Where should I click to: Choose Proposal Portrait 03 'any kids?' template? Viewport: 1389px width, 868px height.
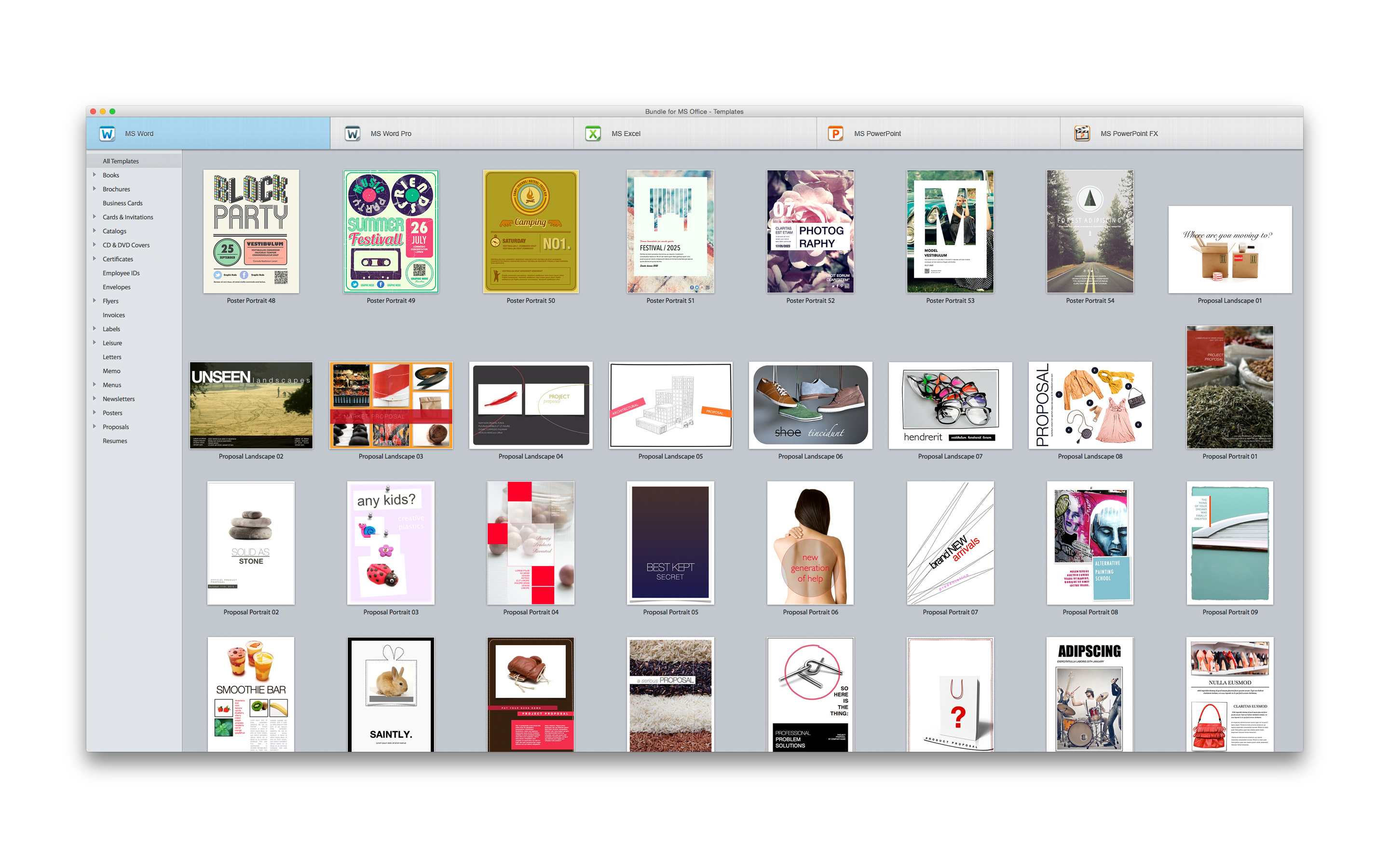click(x=390, y=542)
